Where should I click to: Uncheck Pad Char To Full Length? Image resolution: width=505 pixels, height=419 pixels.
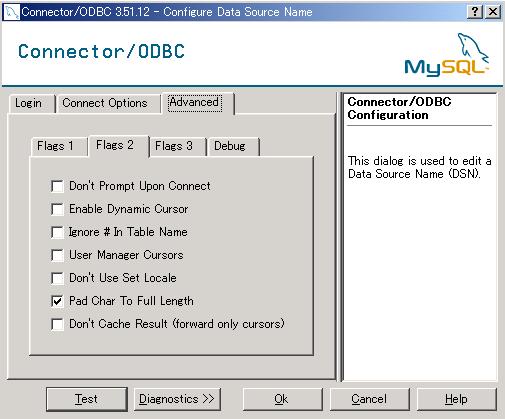point(57,301)
